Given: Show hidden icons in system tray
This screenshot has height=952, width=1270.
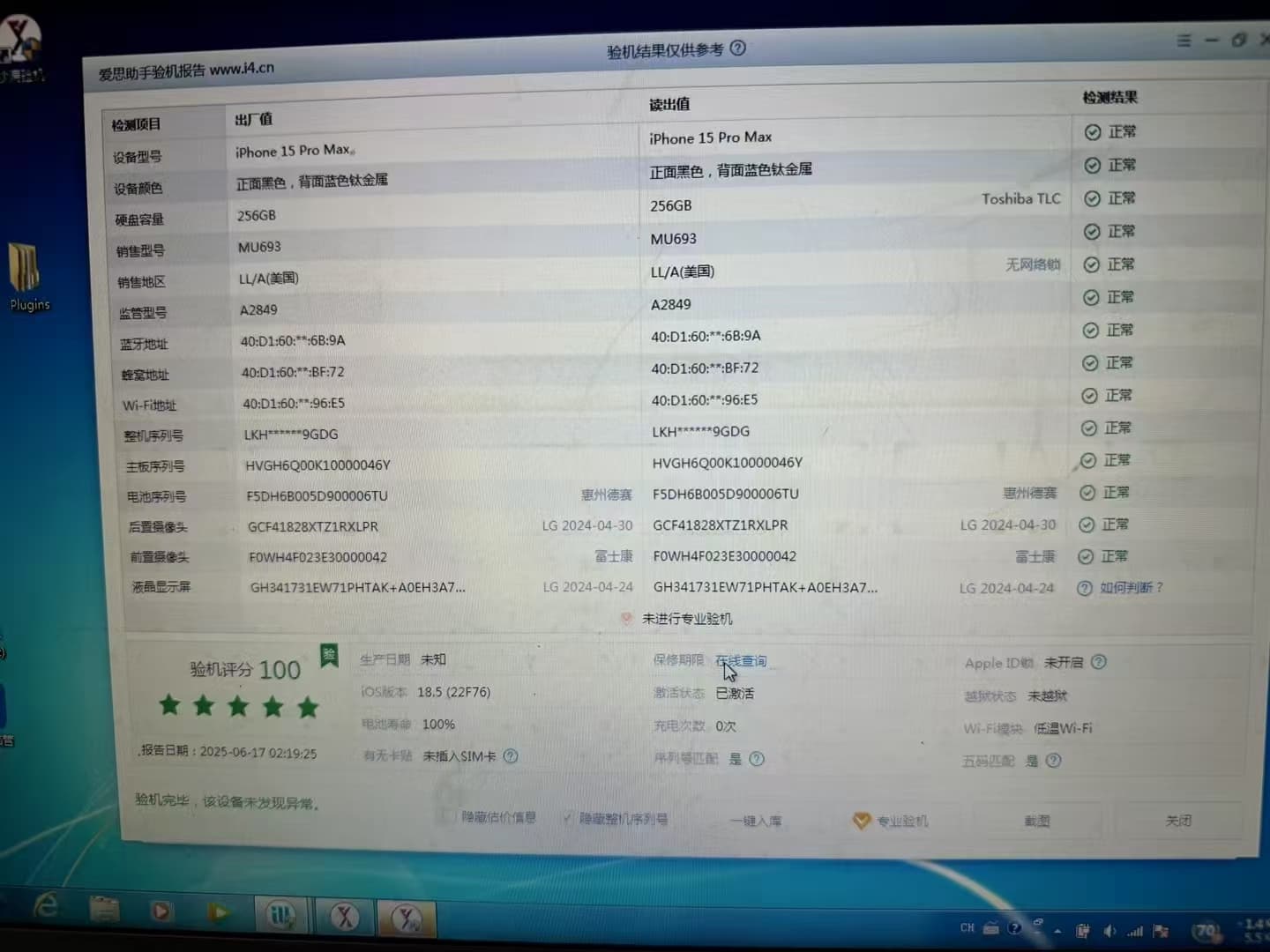Looking at the screenshot, I should pos(1057,931).
